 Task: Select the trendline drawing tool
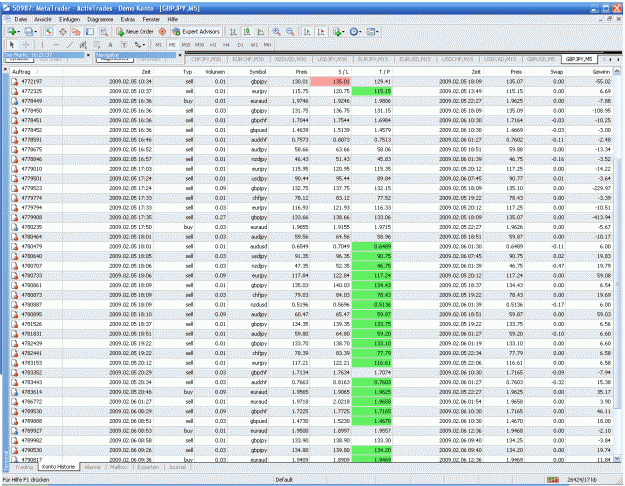[69, 45]
